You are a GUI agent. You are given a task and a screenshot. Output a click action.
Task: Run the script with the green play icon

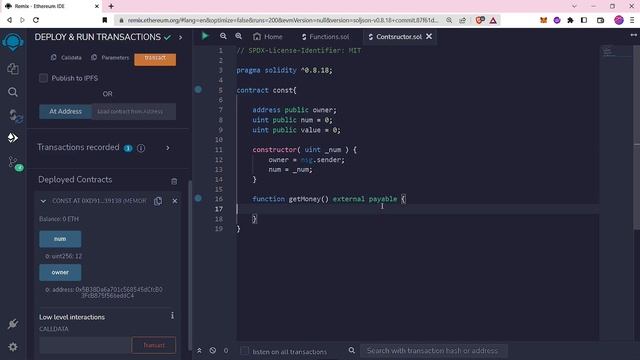coord(205,36)
